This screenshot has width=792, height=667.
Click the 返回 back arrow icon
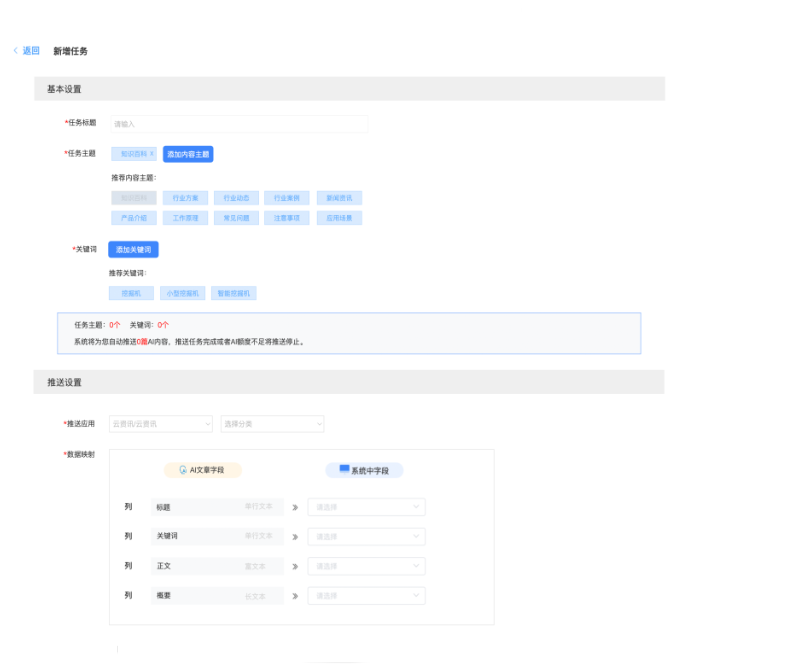point(15,51)
